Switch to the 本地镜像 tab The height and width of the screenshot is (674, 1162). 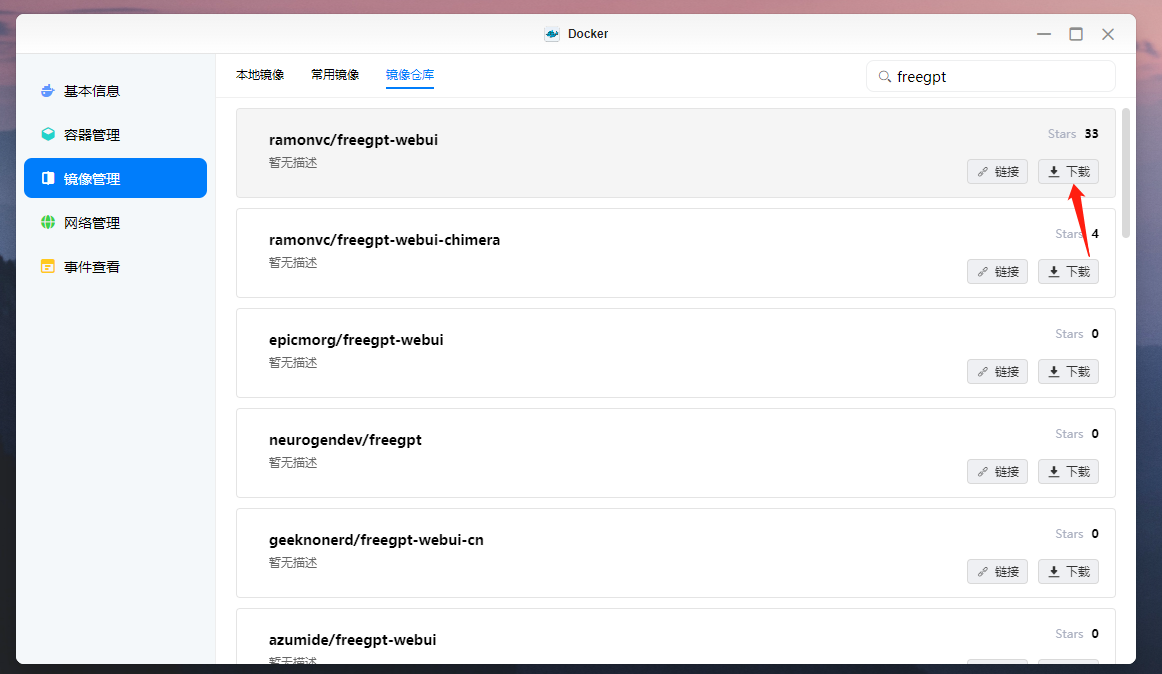coord(260,75)
